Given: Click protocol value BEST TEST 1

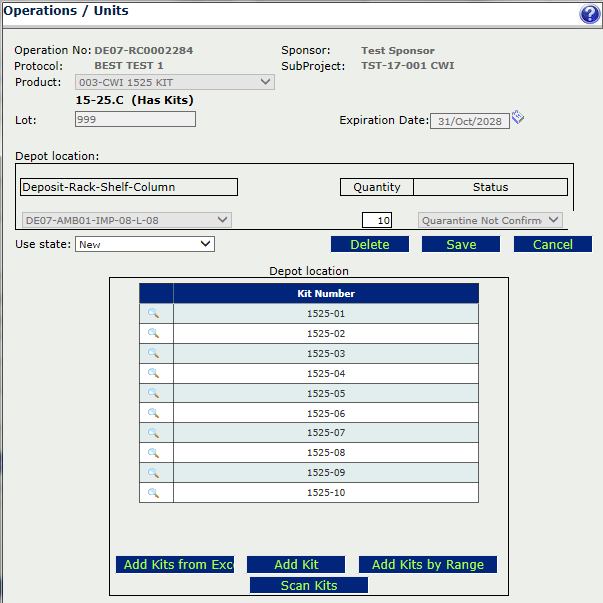Looking at the screenshot, I should pyautogui.click(x=129, y=66).
